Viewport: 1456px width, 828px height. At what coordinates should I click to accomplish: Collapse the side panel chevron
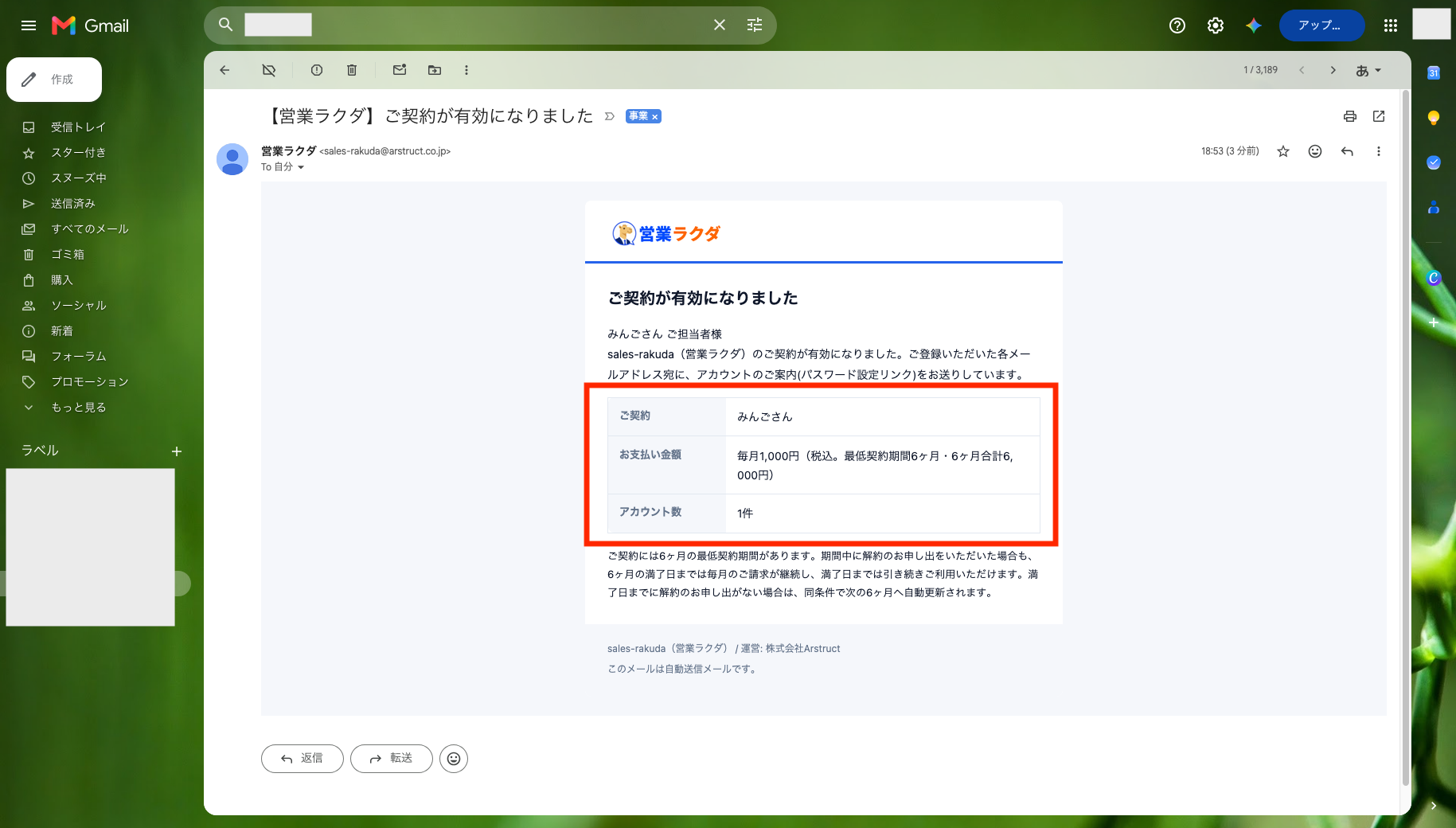pyautogui.click(x=1434, y=806)
